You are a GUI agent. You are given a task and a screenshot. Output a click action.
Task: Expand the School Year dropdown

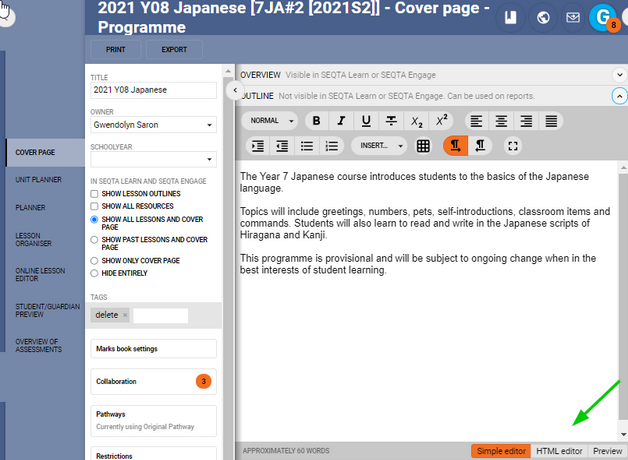coord(153,158)
